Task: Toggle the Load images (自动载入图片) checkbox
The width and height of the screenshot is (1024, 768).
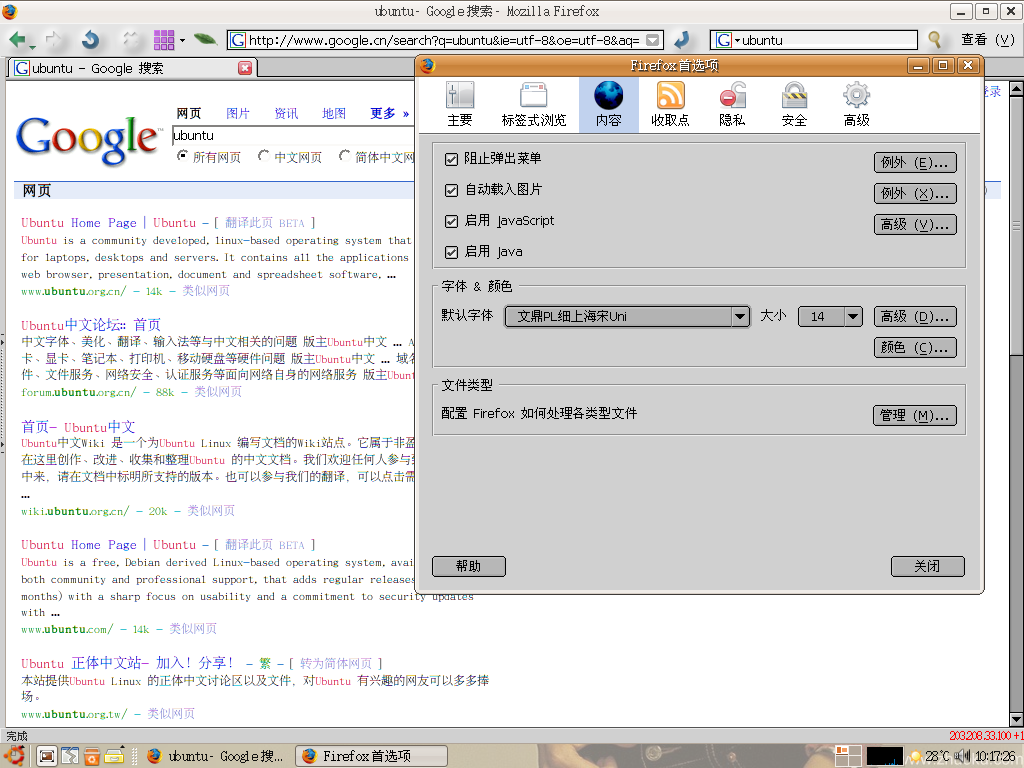Action: tap(451, 190)
